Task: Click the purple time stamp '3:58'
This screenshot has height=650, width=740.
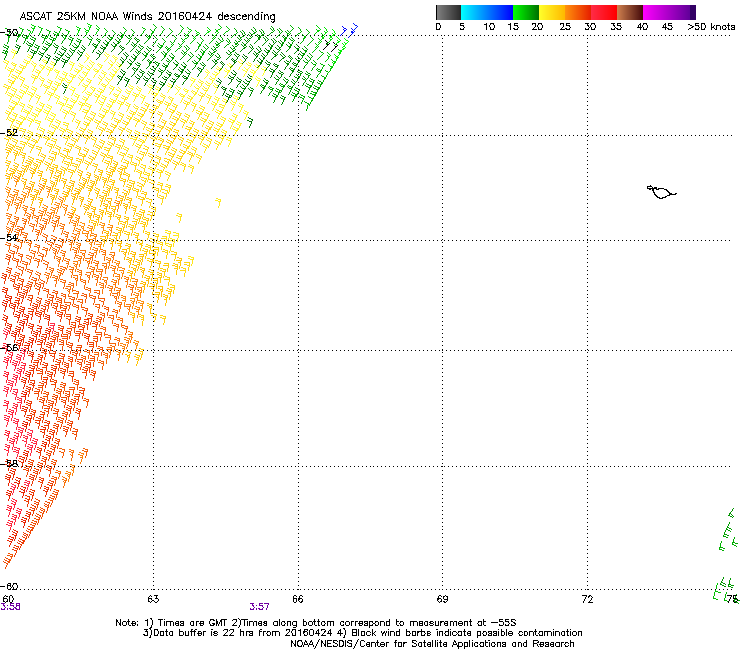Action: (x=10, y=607)
